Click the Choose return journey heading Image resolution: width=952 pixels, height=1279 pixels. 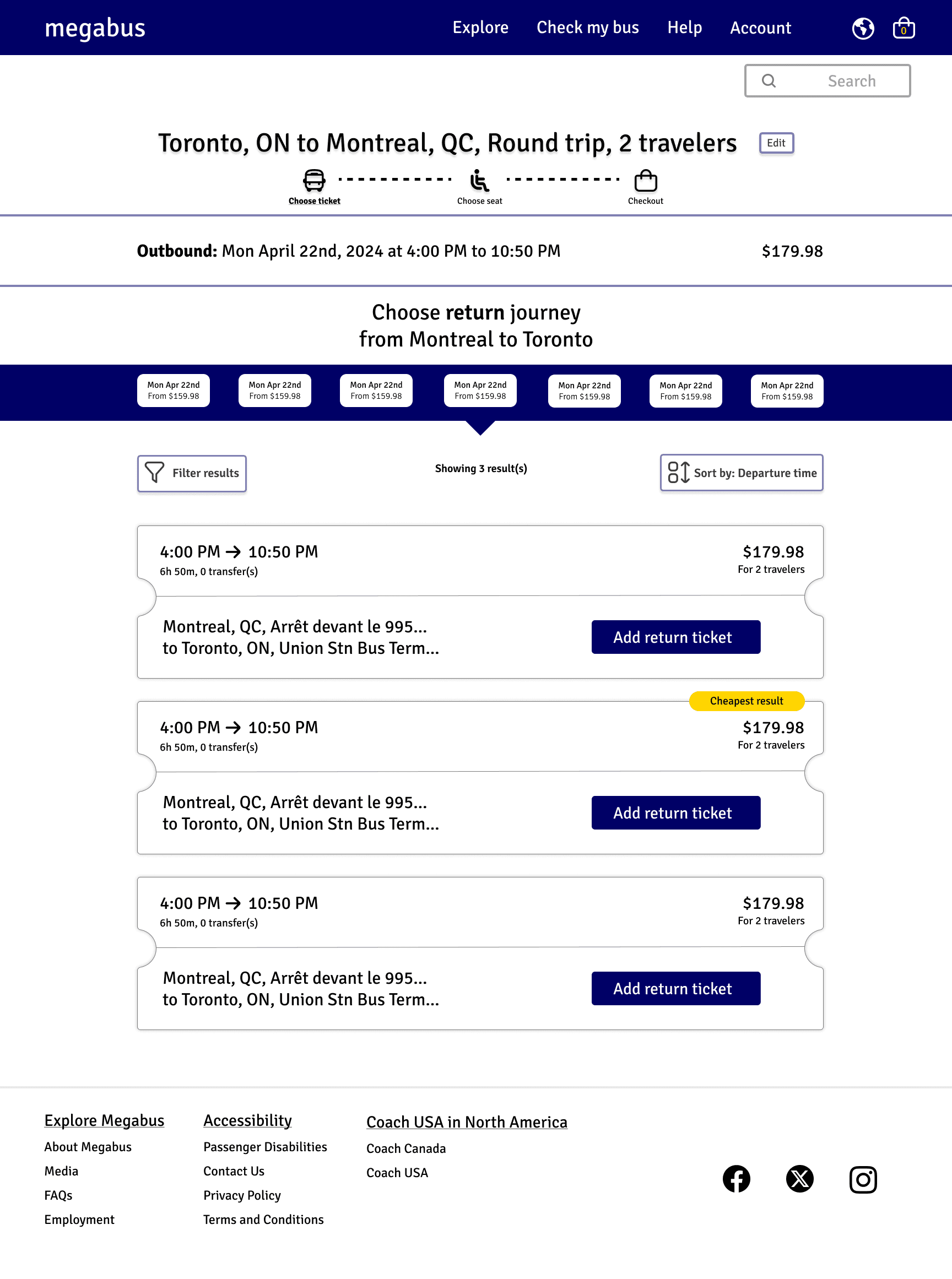tap(476, 326)
